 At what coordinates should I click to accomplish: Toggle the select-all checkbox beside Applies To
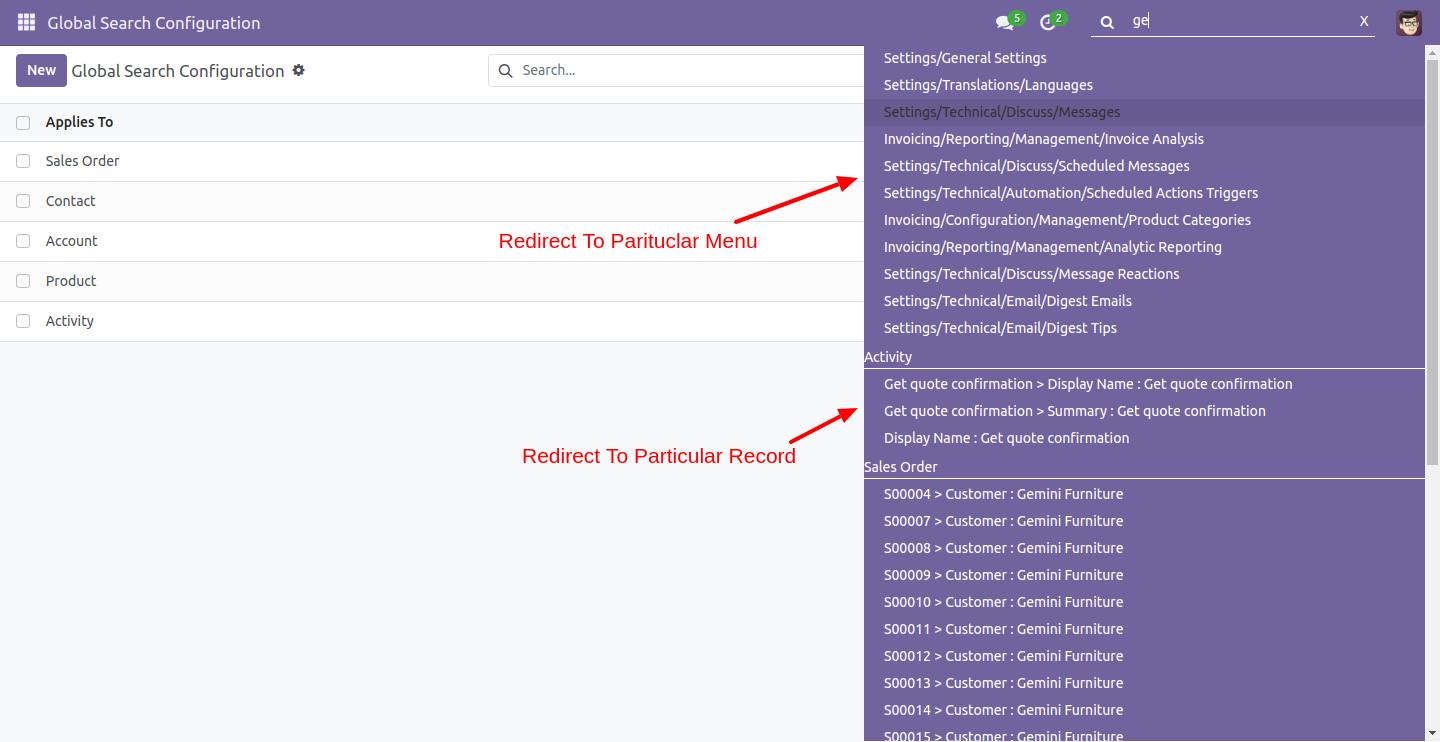[x=23, y=123]
